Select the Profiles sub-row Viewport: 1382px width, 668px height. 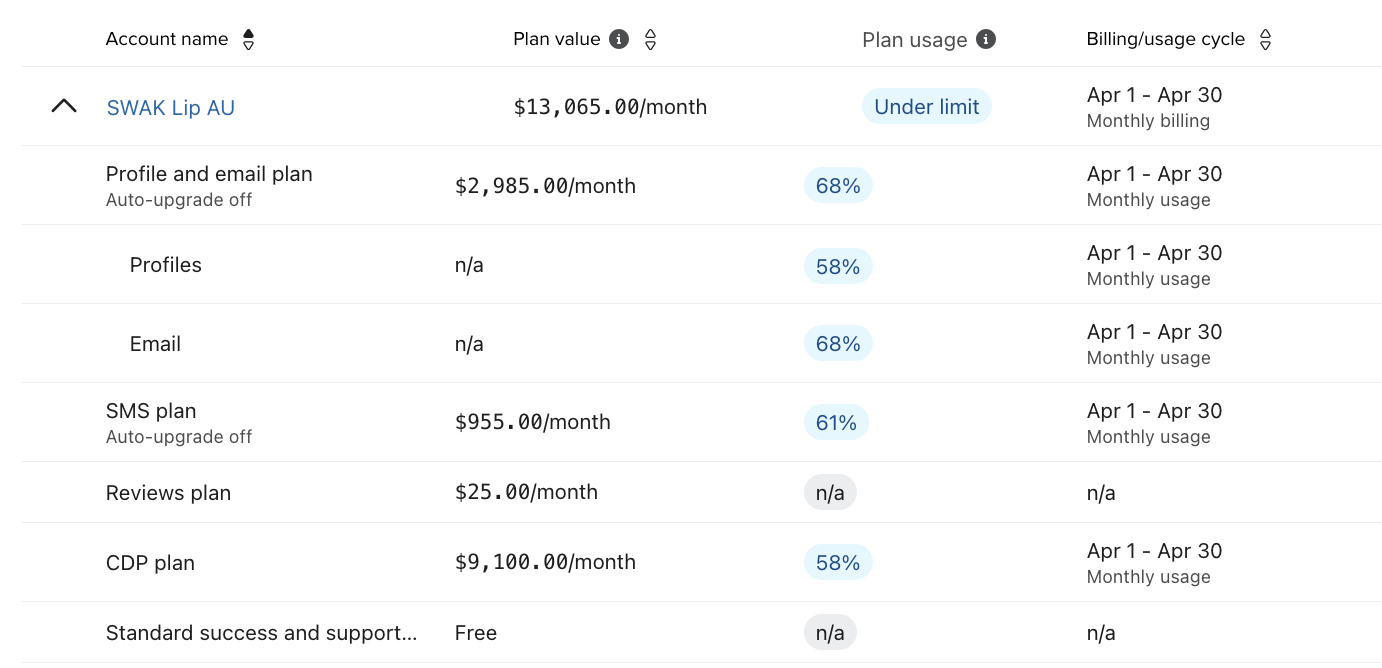pos(166,265)
